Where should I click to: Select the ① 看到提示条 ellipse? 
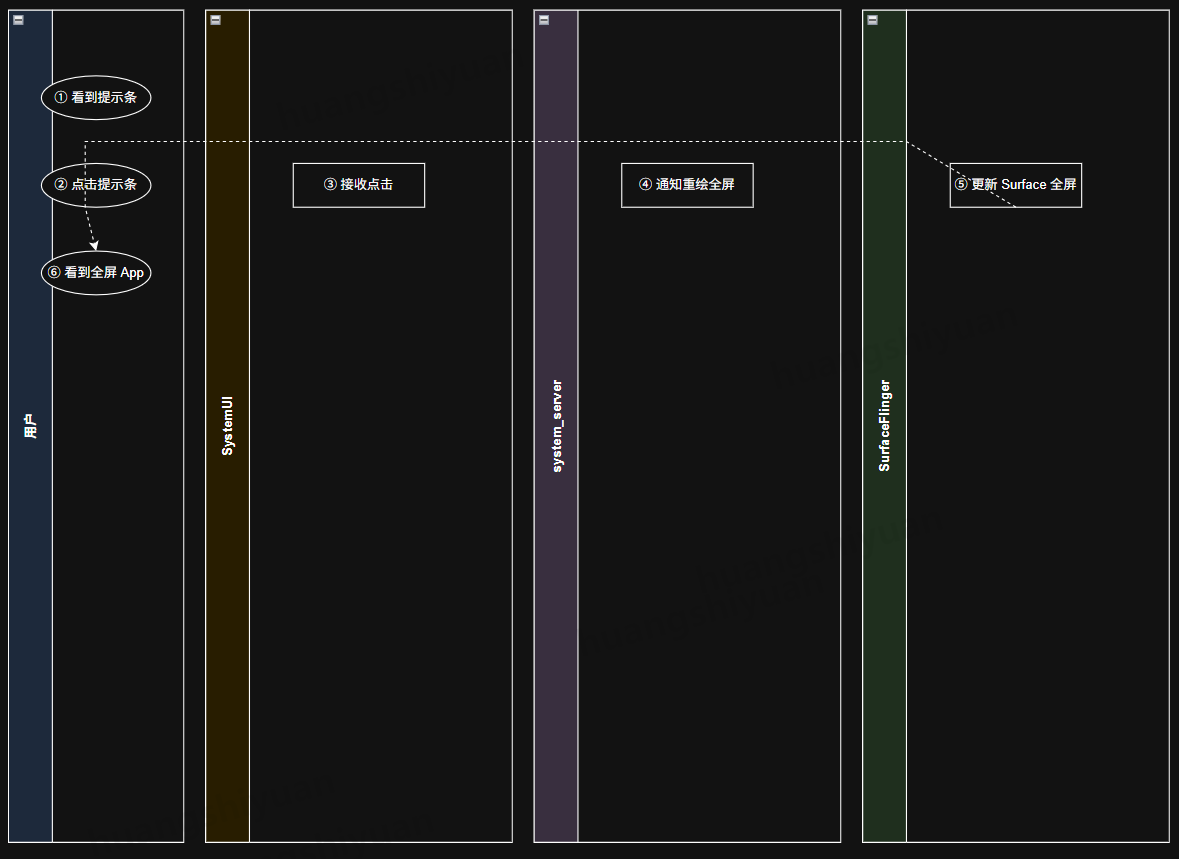click(96, 98)
